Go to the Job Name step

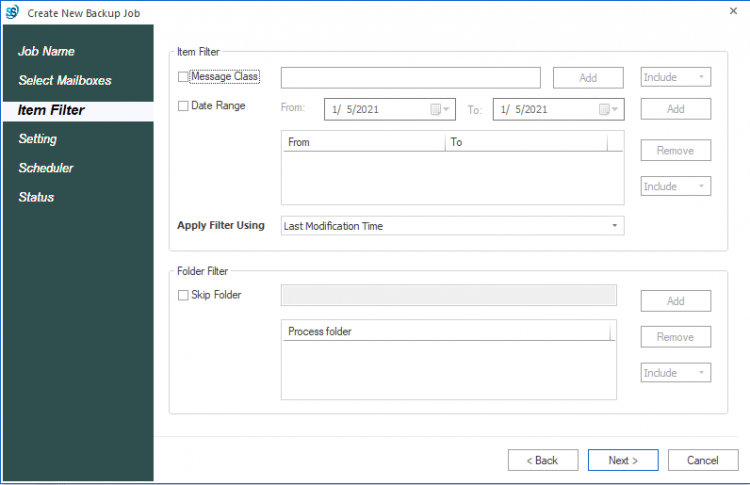46,51
